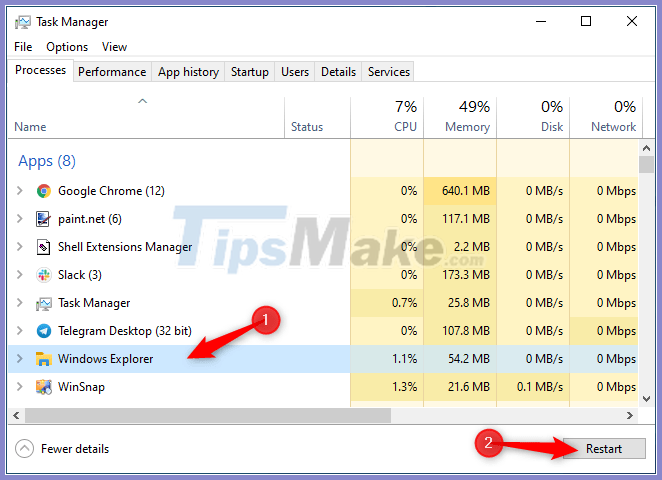
Task: Sort by the Name column header
Action: (x=146, y=117)
